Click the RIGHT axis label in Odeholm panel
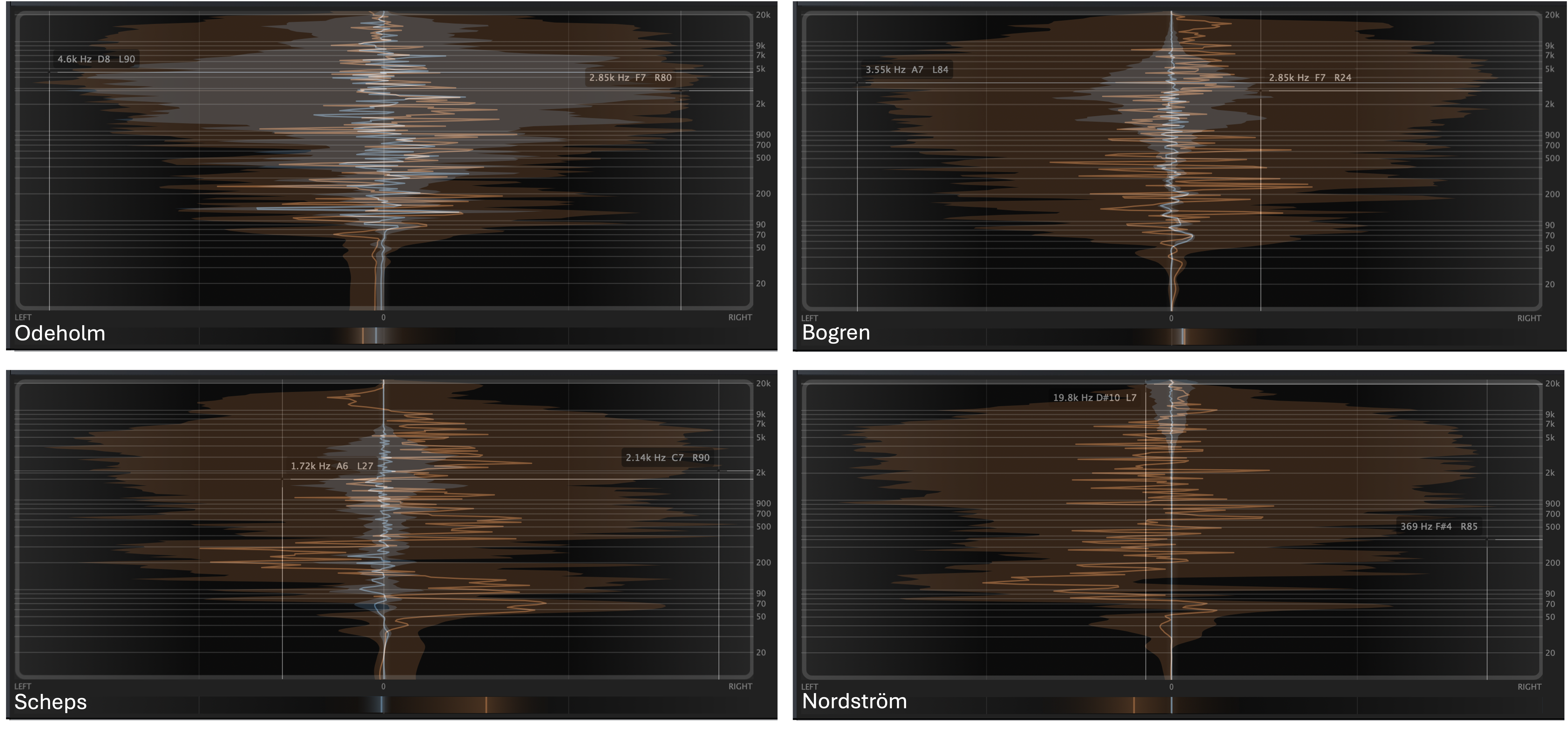 click(740, 317)
